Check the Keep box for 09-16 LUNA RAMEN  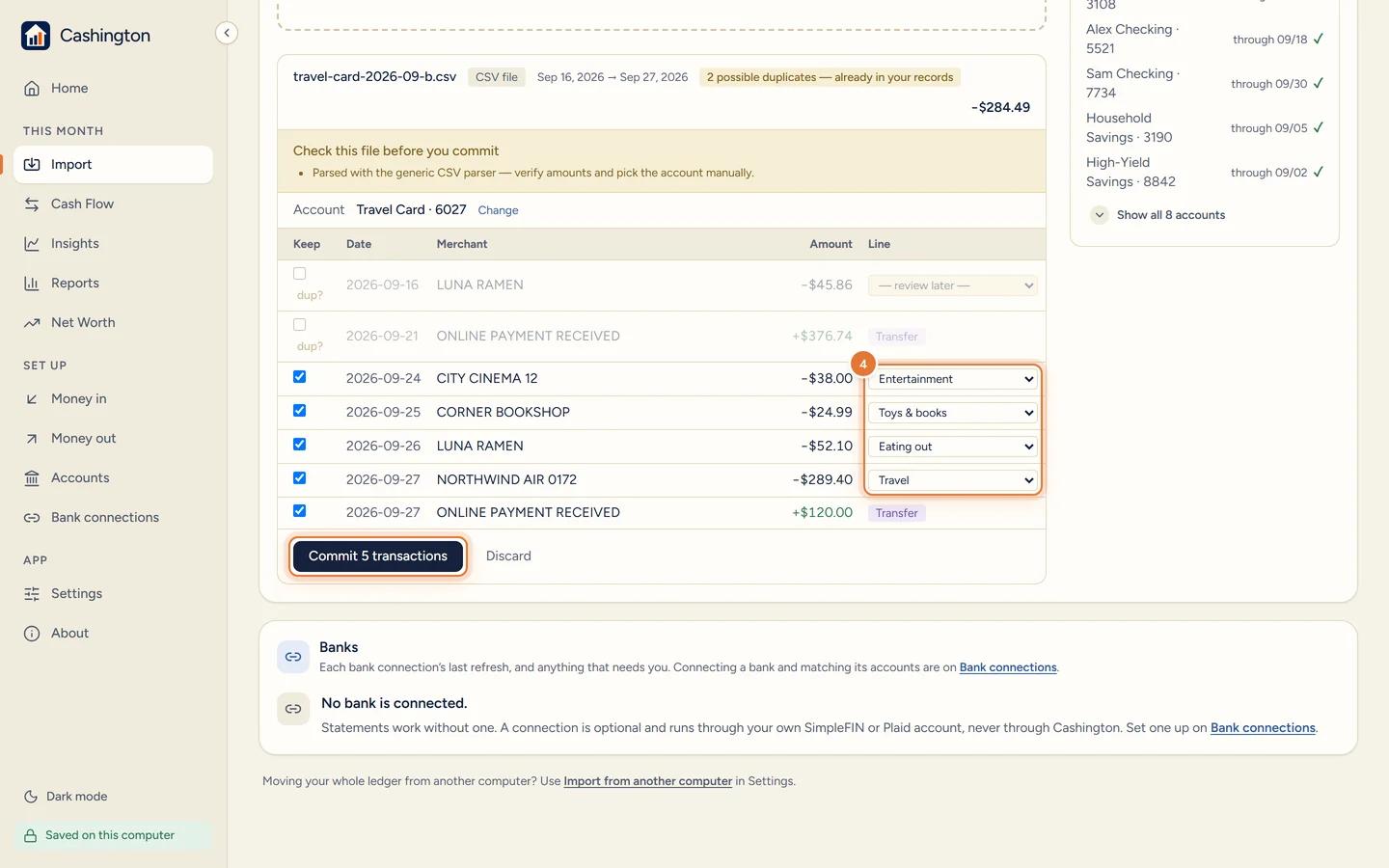[x=299, y=274]
